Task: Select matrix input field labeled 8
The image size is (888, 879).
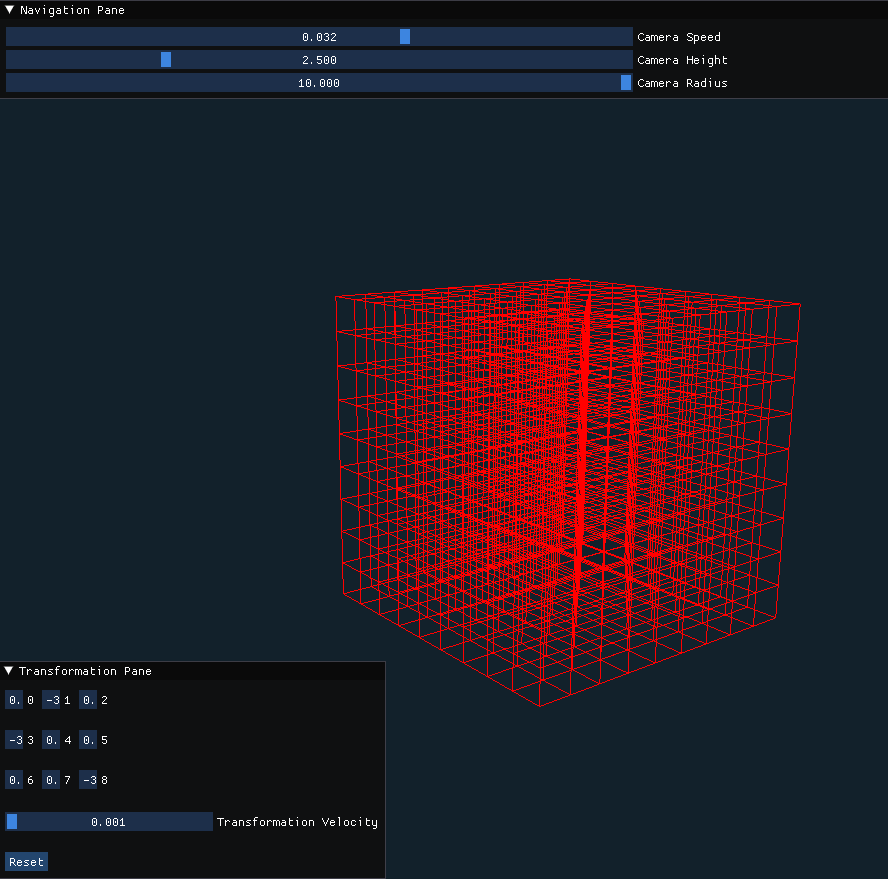Action: (x=88, y=780)
